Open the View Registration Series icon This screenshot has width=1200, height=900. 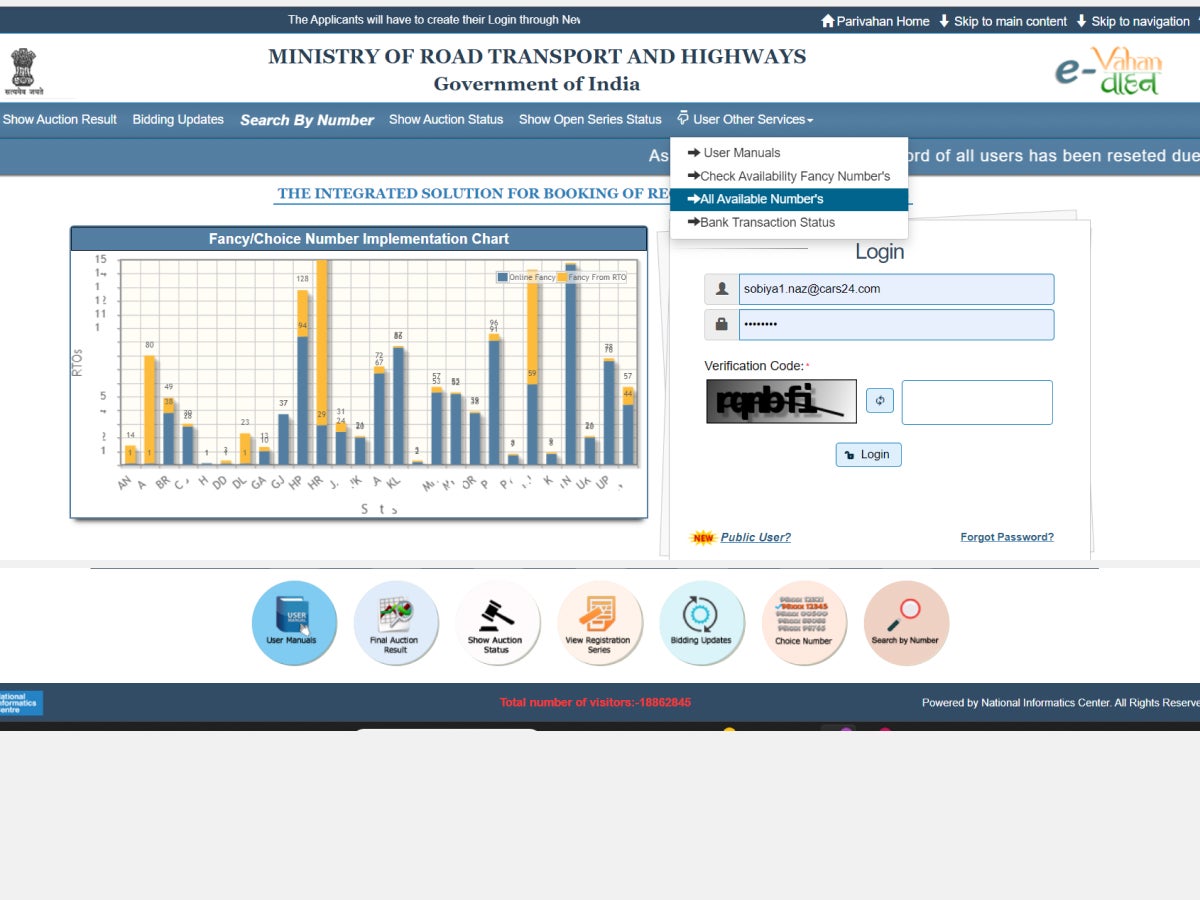[599, 622]
